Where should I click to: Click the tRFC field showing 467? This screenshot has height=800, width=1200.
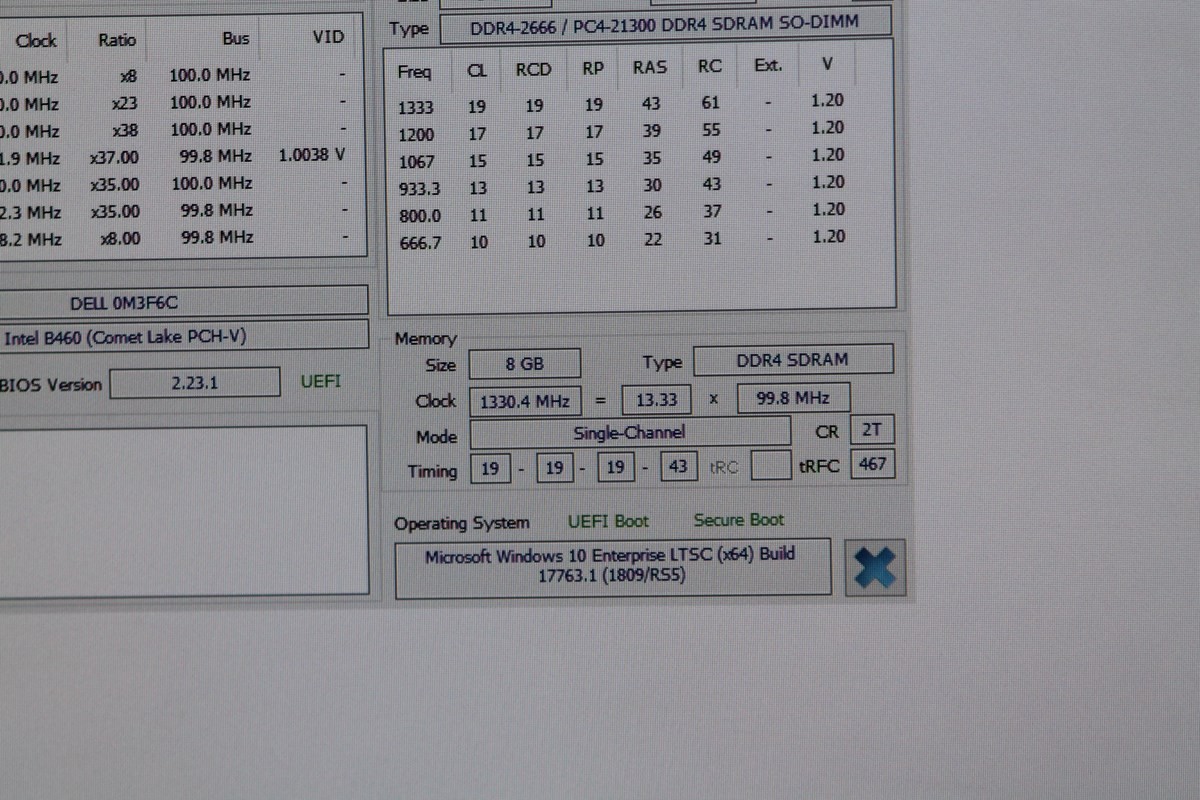click(872, 464)
